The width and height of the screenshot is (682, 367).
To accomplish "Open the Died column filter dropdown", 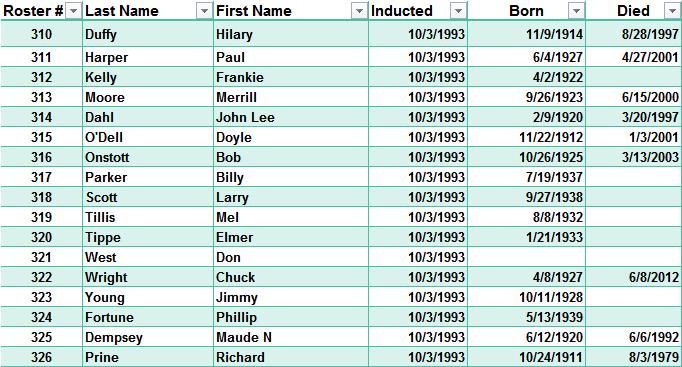I will [672, 11].
